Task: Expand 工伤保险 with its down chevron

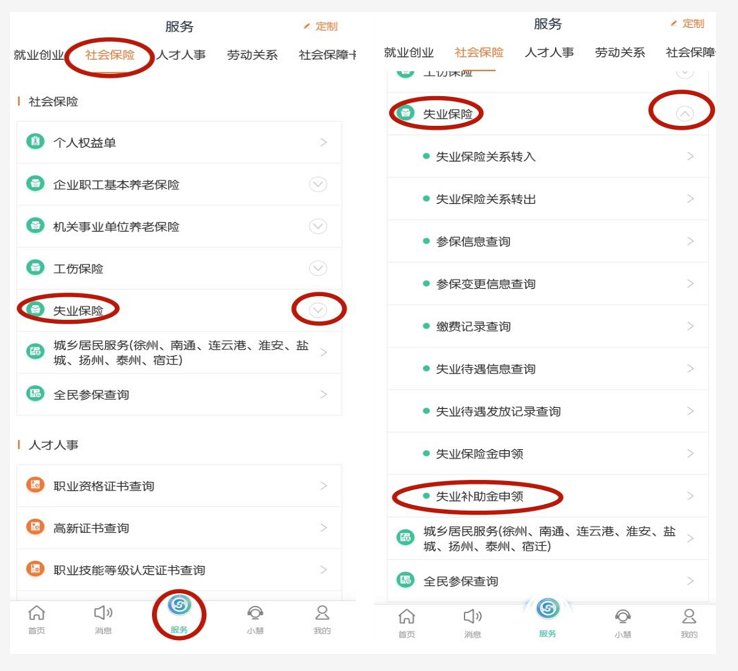Action: tap(318, 268)
